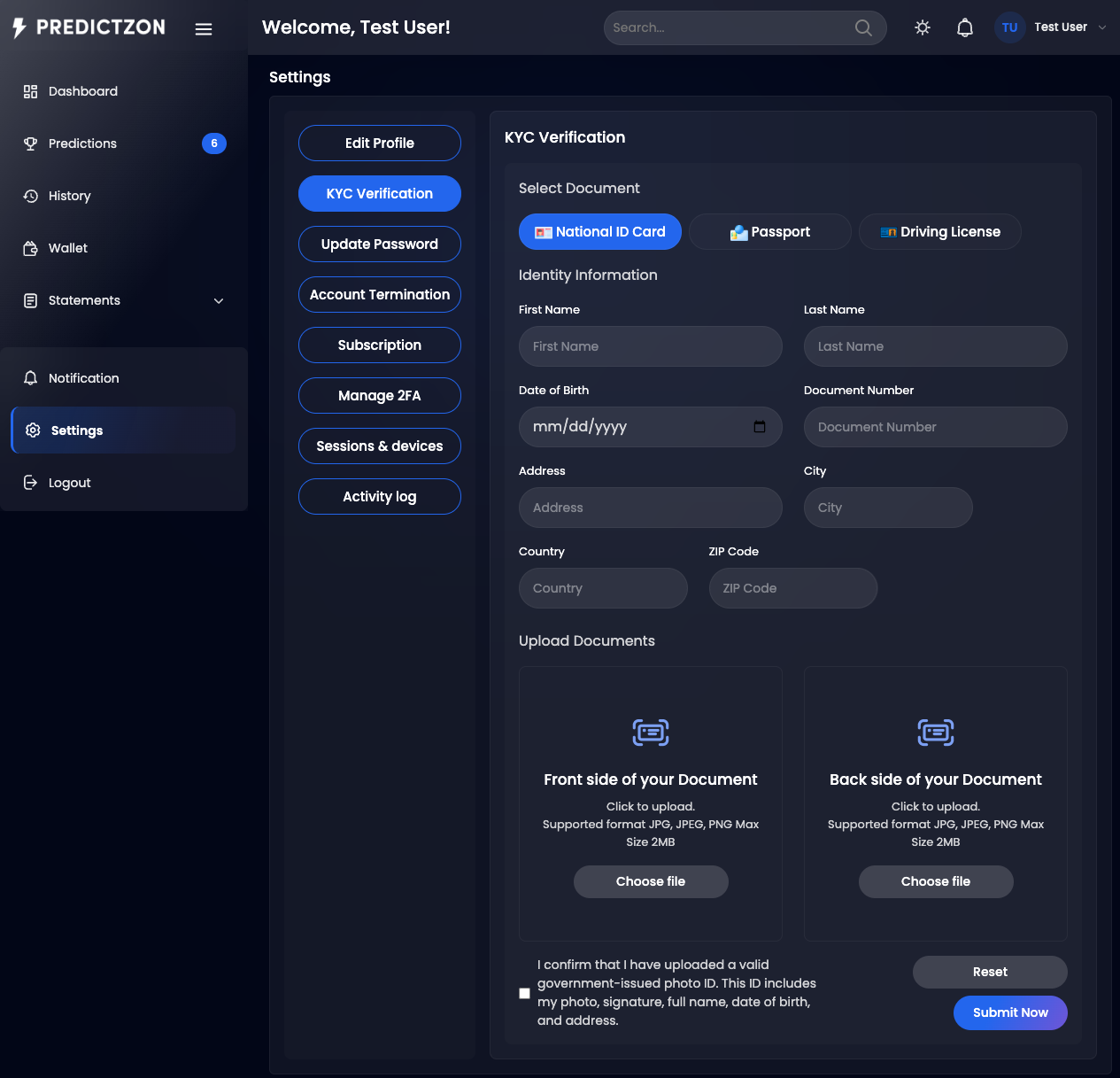Open the KYC Verification settings tab
Viewport: 1120px width, 1078px height.
click(380, 194)
